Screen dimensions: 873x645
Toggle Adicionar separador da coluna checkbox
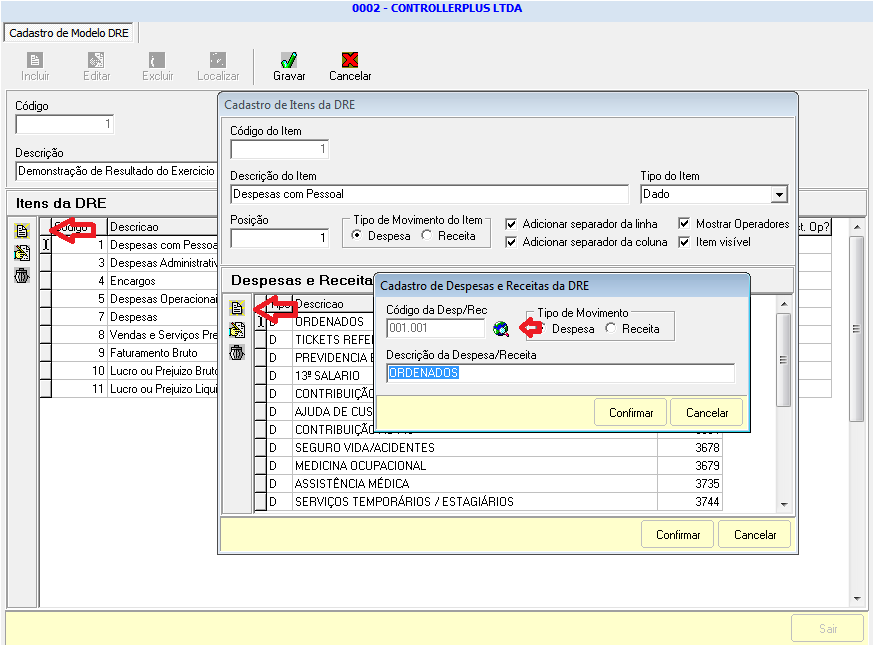tap(511, 242)
